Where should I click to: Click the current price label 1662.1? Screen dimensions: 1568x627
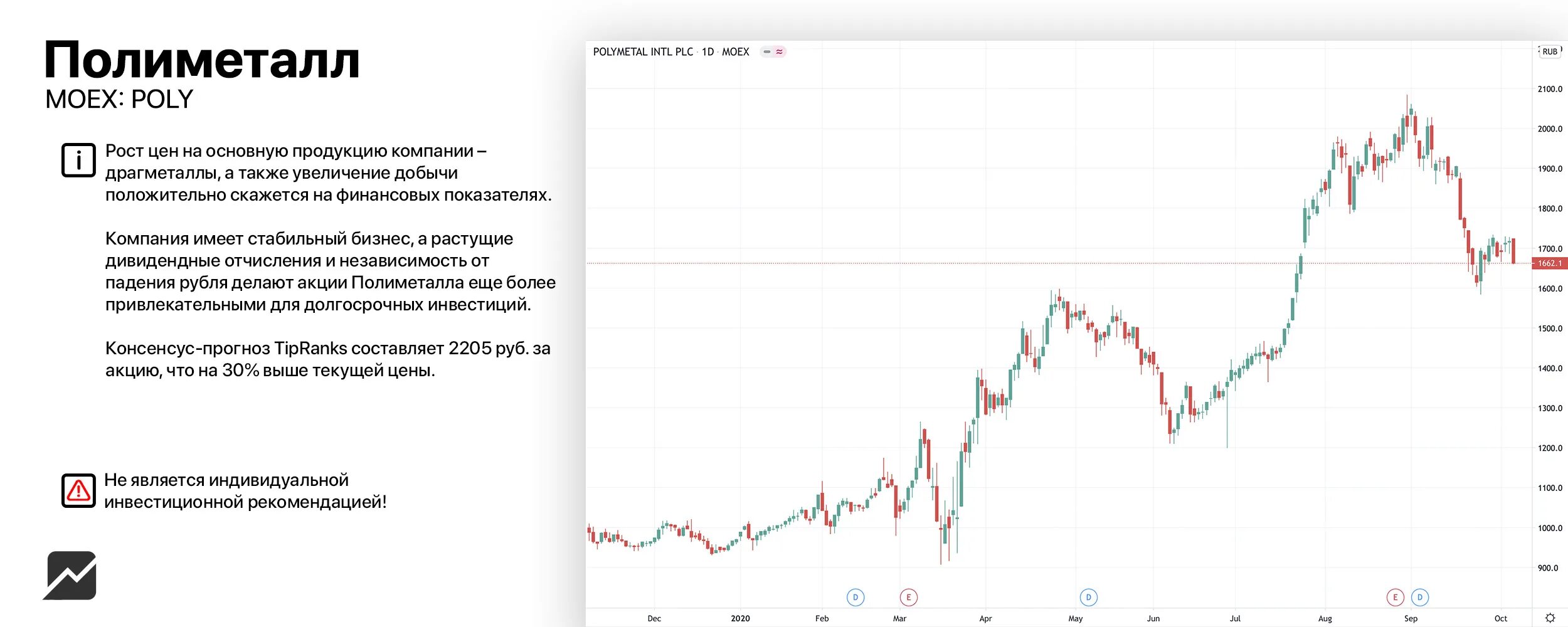point(1550,263)
